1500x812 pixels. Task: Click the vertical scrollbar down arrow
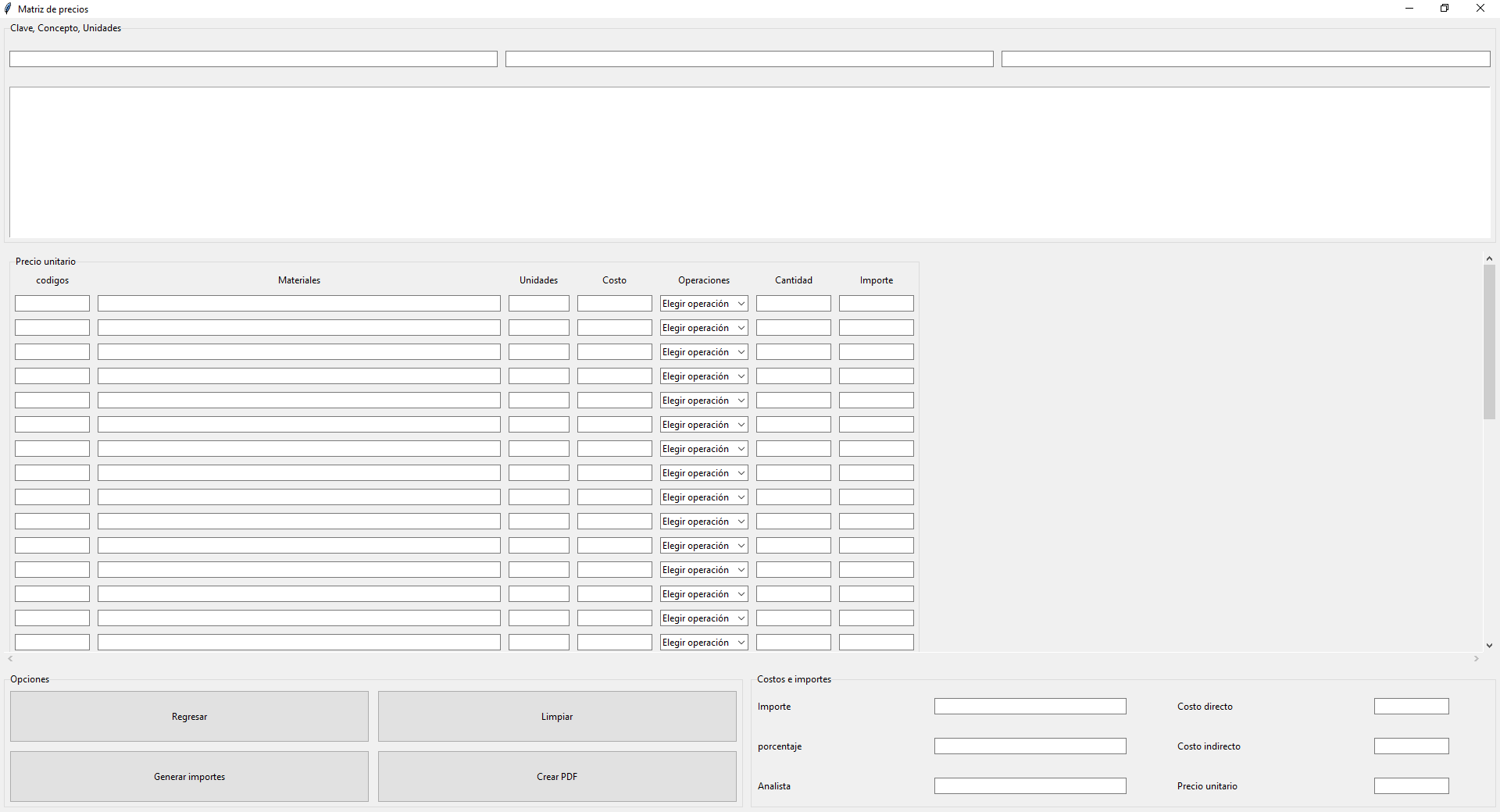(1489, 646)
